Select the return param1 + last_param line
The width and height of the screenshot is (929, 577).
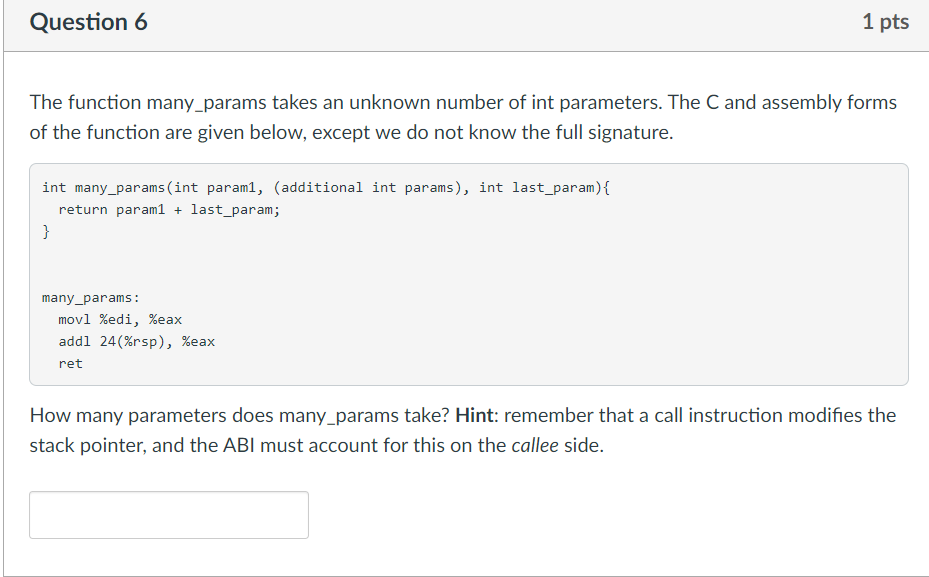[x=169, y=209]
